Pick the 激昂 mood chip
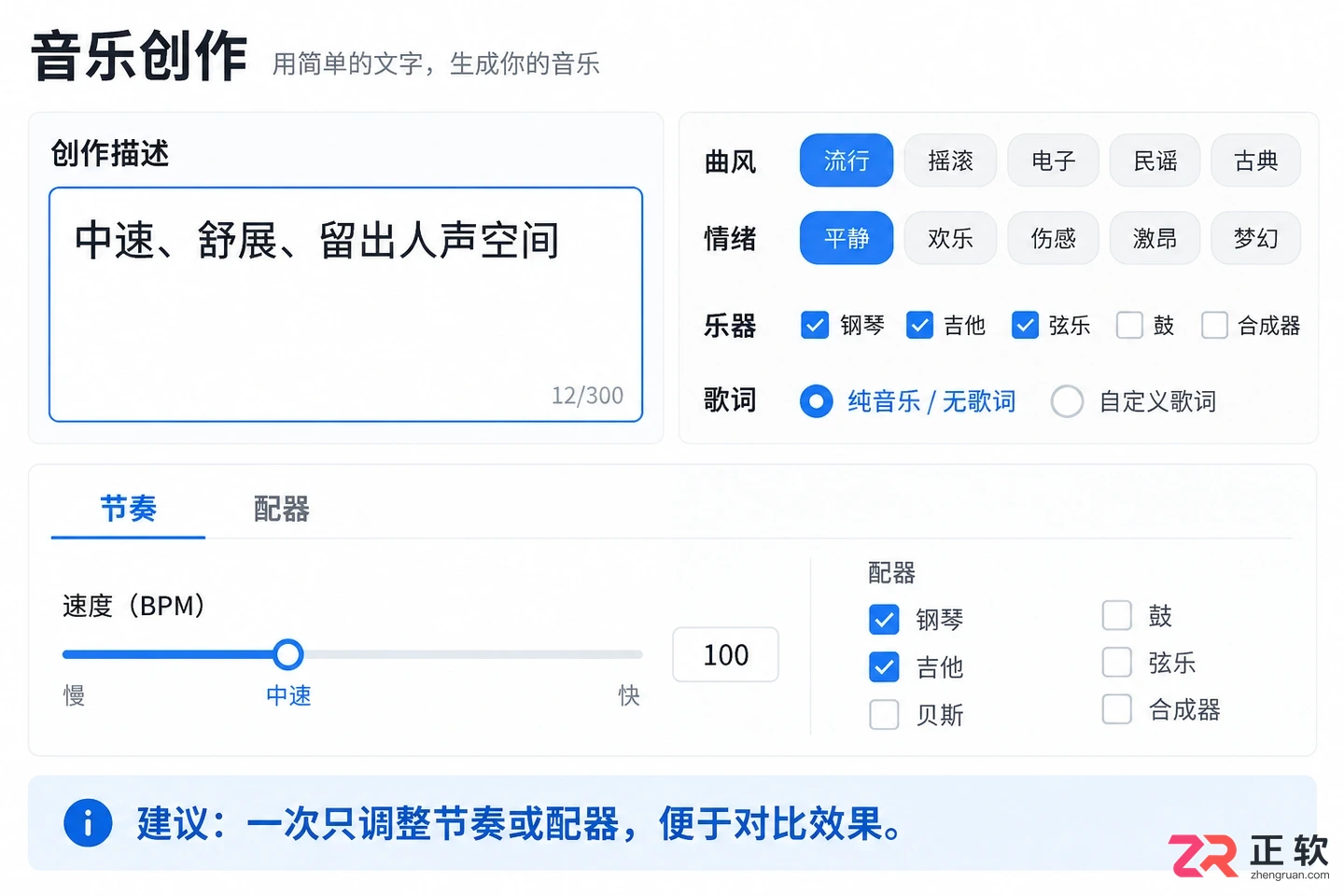Viewport: 1344px width, 896px height. click(x=1155, y=238)
